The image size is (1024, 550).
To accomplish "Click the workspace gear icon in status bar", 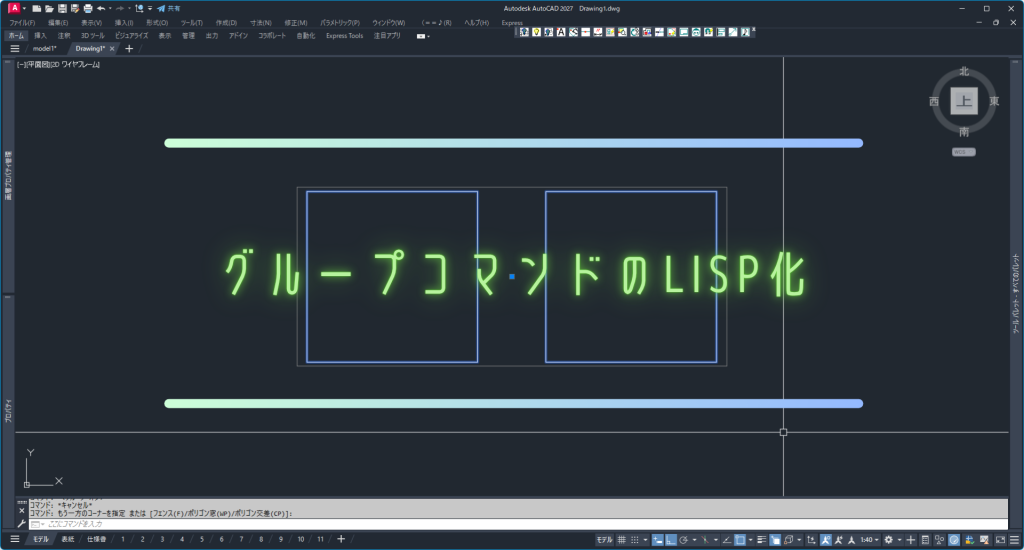I will (888, 539).
